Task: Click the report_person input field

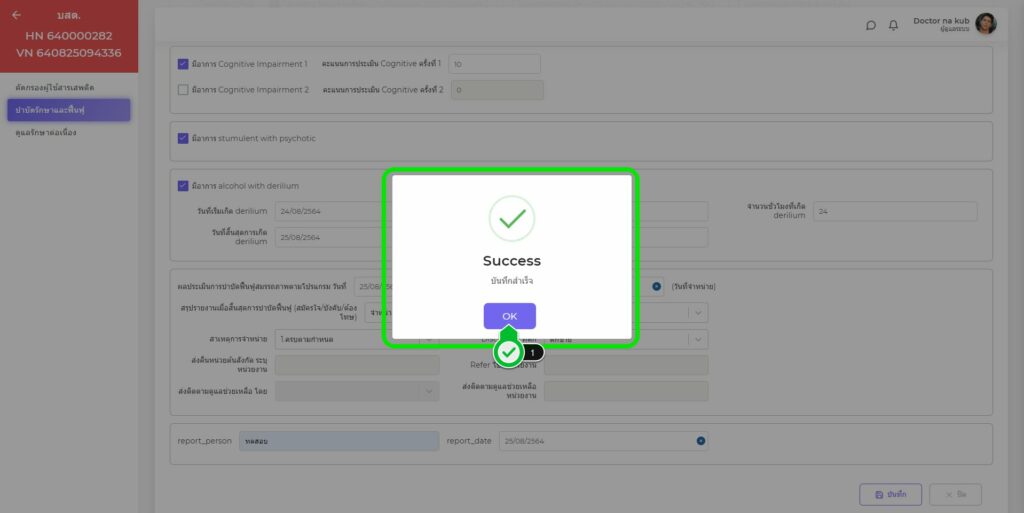Action: point(338,441)
